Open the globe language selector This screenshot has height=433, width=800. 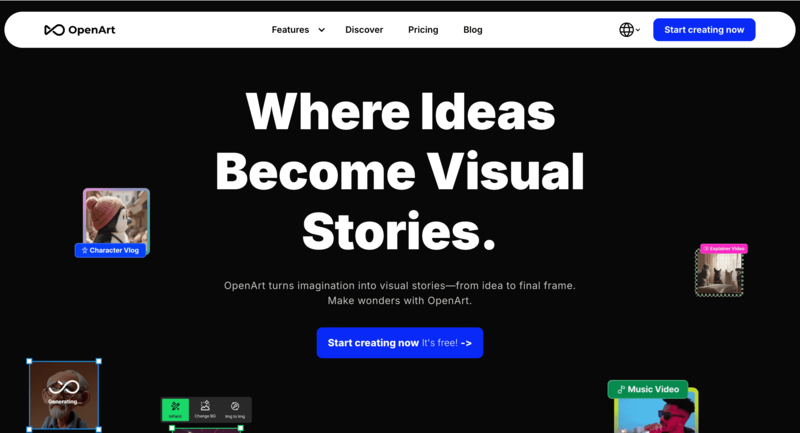click(627, 30)
